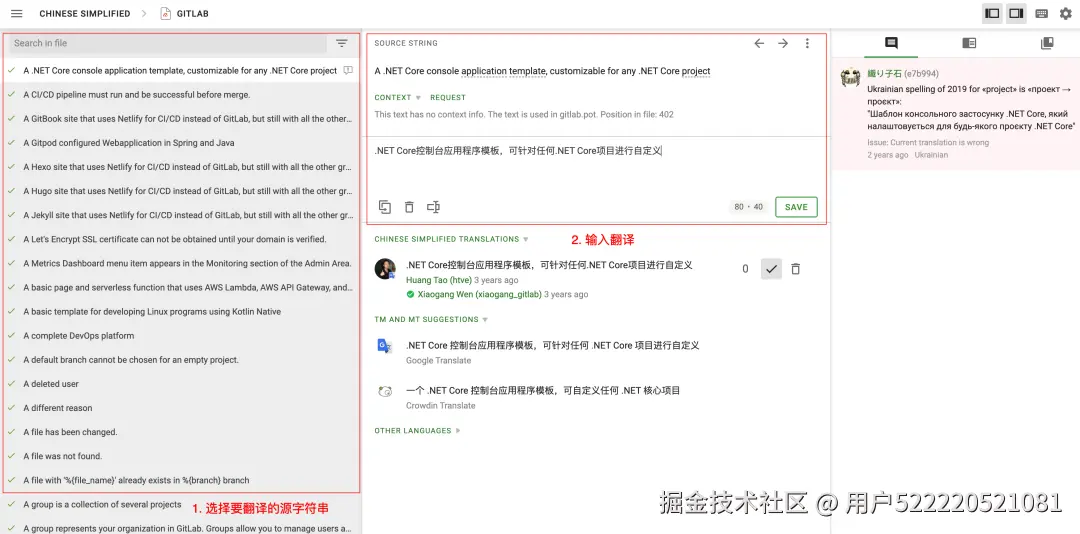Open the Ukrainian commenter's avatar
Image resolution: width=1080 pixels, height=534 pixels.
[851, 77]
